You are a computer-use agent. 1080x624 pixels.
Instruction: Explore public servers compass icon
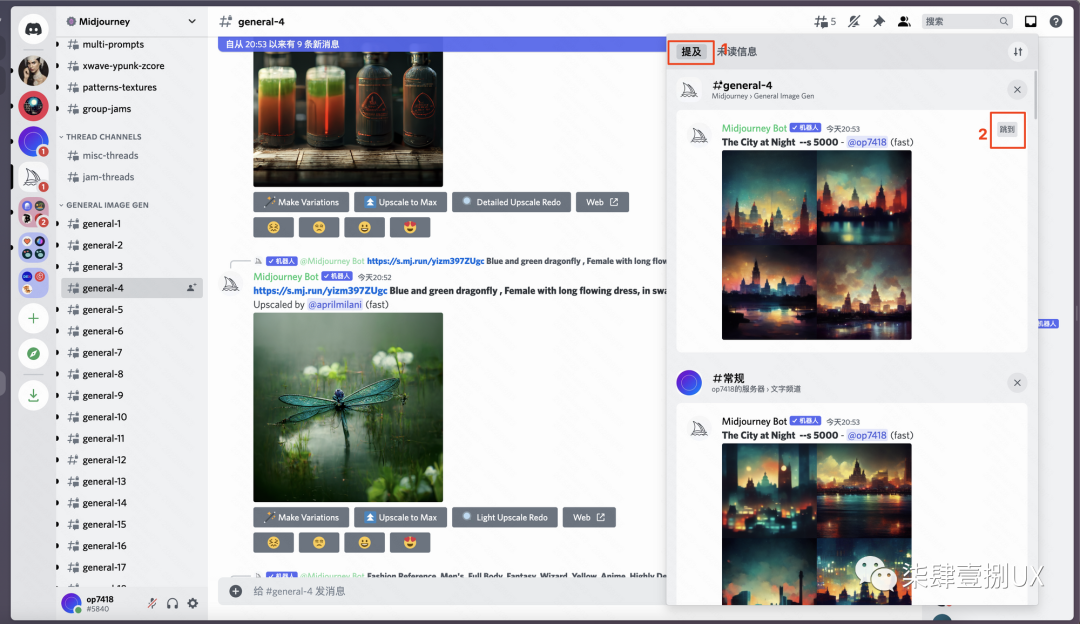tap(33, 354)
